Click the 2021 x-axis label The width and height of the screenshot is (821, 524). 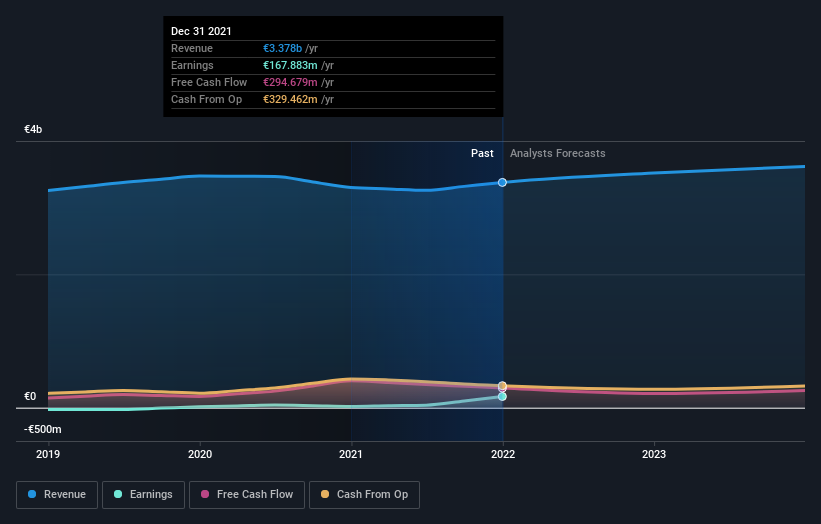[x=351, y=454]
